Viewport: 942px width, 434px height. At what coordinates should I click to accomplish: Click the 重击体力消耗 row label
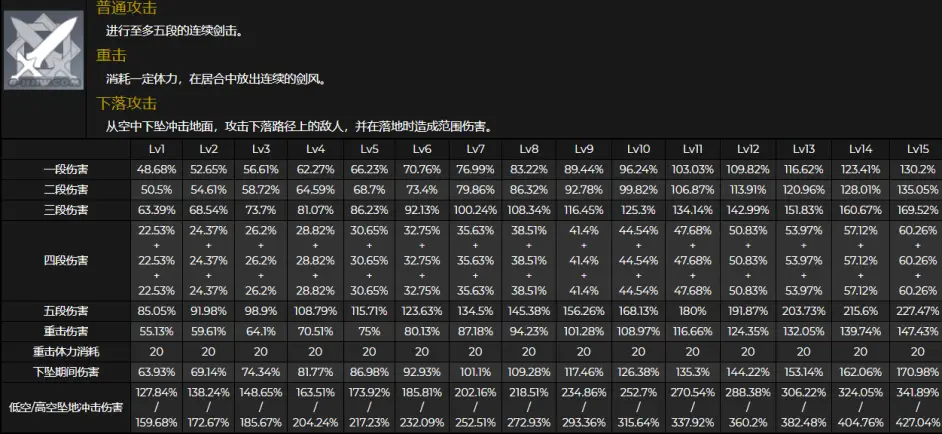click(x=65, y=352)
